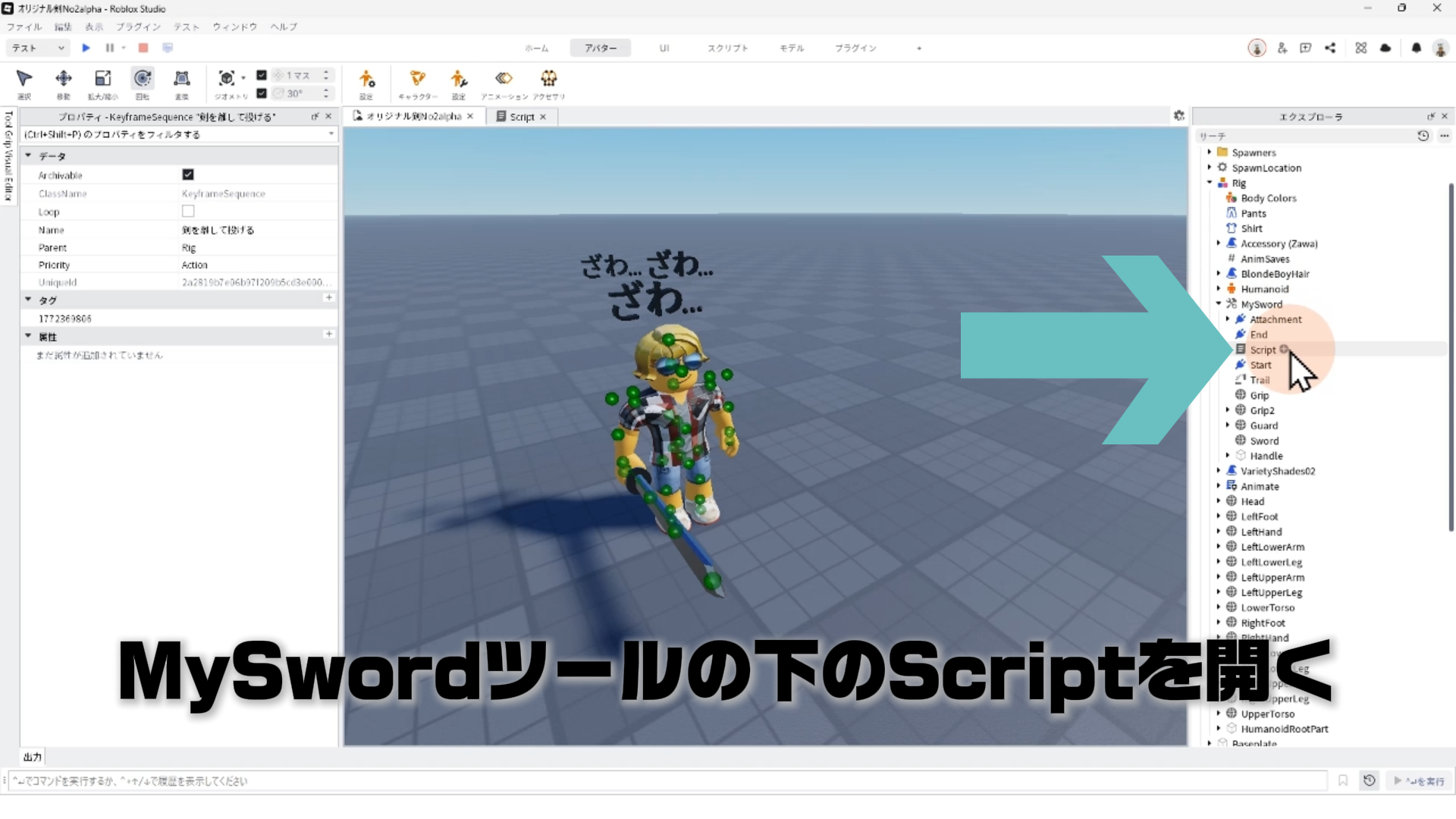Screen dimensions: 1456x819
Task: Open the アクセサリ fitting tool
Action: click(548, 79)
